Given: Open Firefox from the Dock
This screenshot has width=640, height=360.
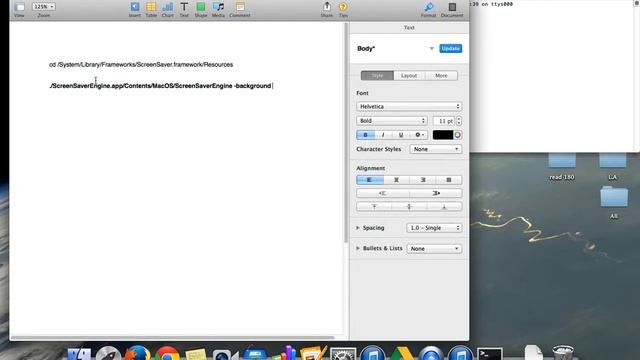Looking at the screenshot, I should point(138,353).
